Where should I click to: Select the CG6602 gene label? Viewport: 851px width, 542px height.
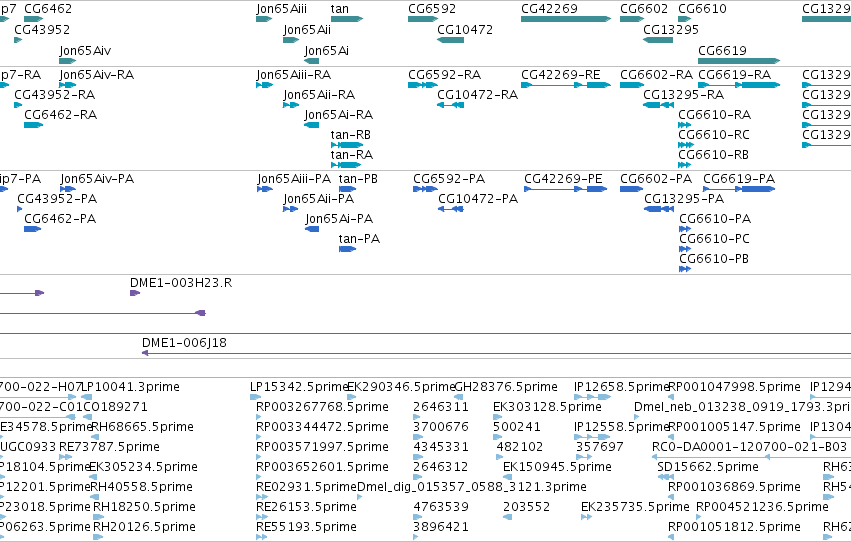tap(644, 9)
